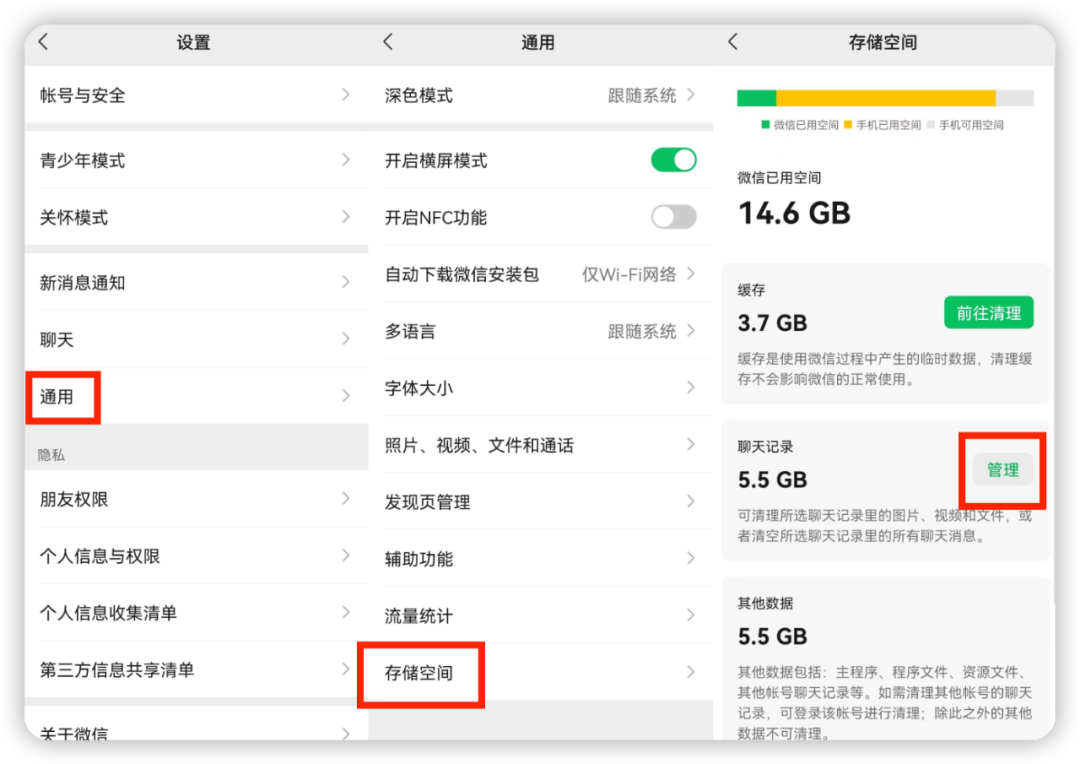Tap chevron on the 存储空间 row
This screenshot has width=1080, height=764.
[690, 672]
